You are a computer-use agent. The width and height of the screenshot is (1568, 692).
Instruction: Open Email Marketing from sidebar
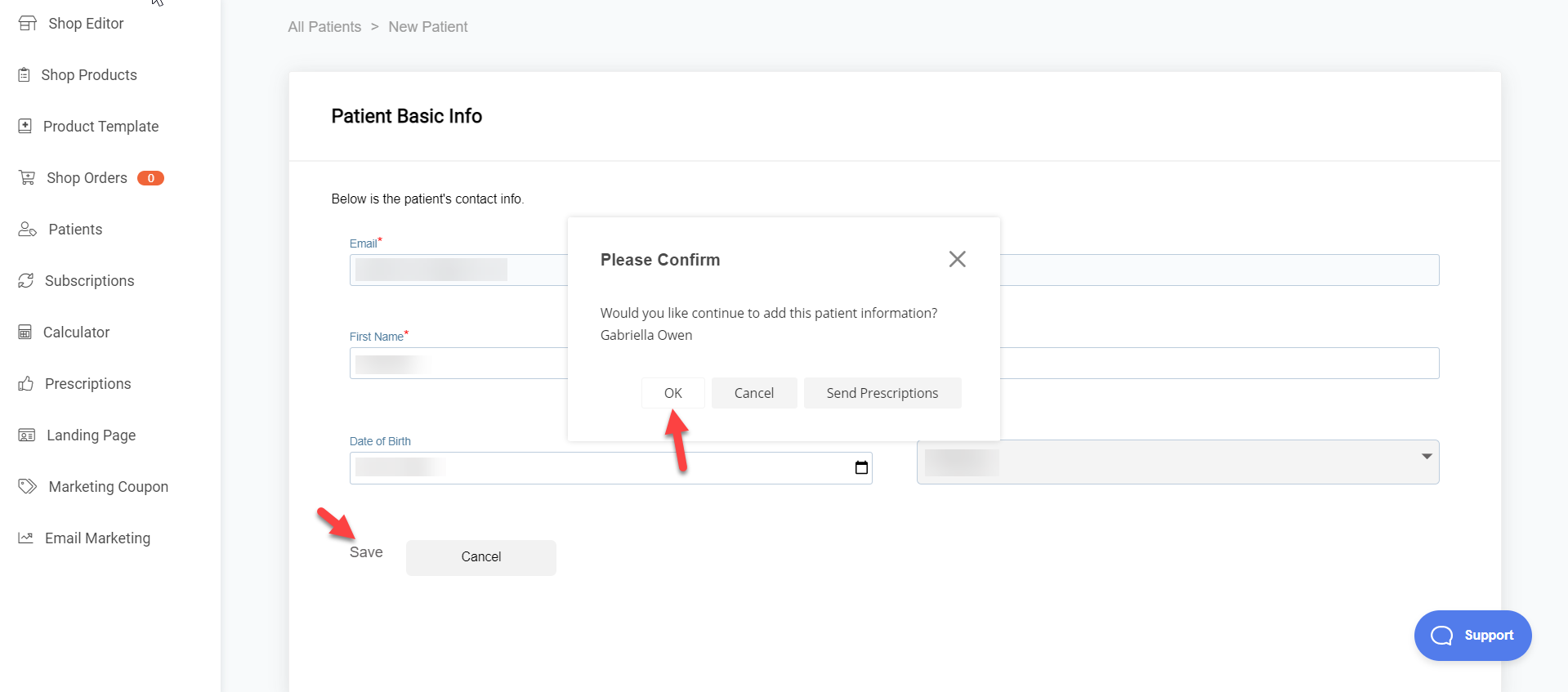97,538
